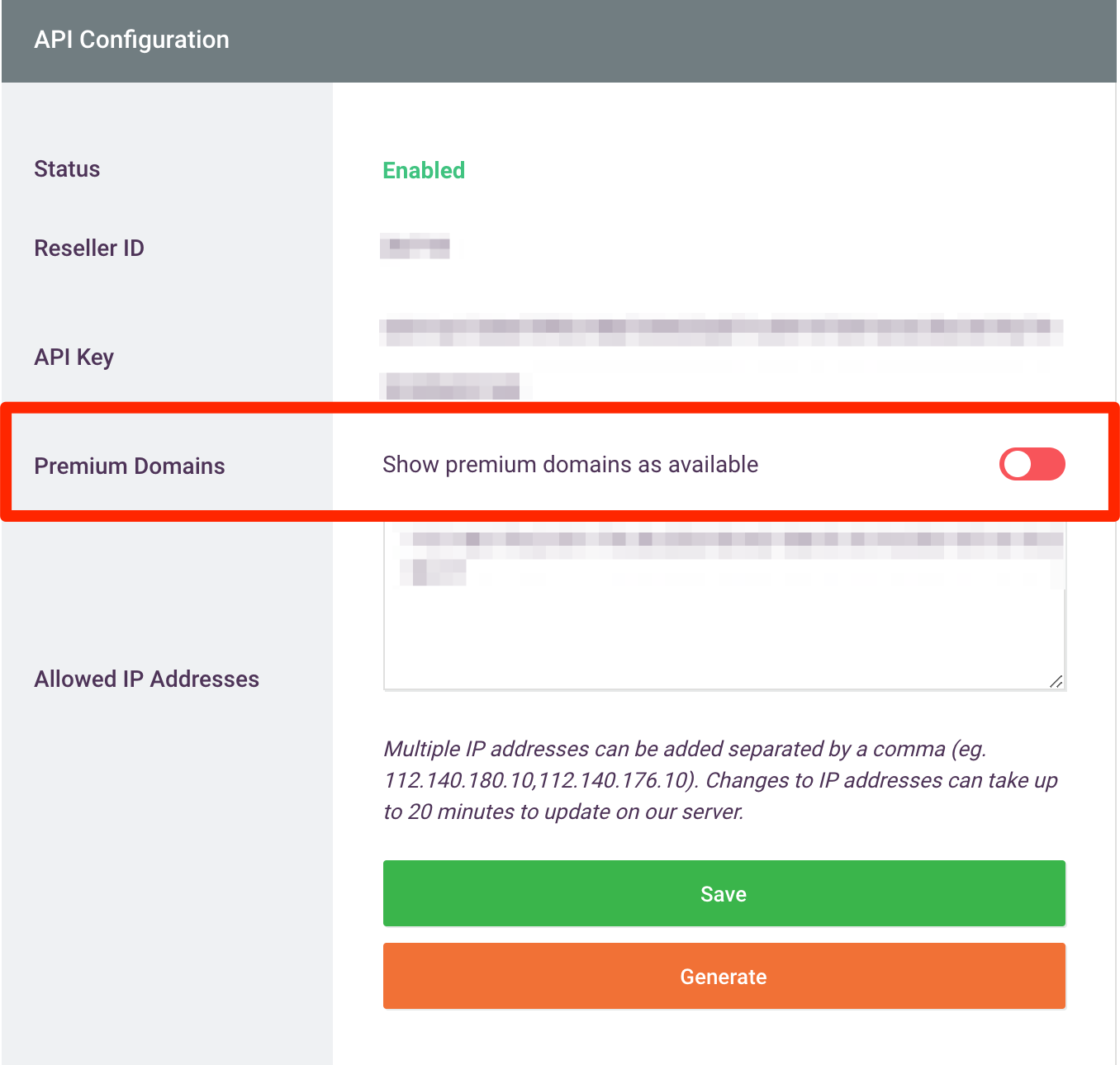Toggle the Show premium domains switch
Image resolution: width=1120 pixels, height=1065 pixels.
[1032, 464]
